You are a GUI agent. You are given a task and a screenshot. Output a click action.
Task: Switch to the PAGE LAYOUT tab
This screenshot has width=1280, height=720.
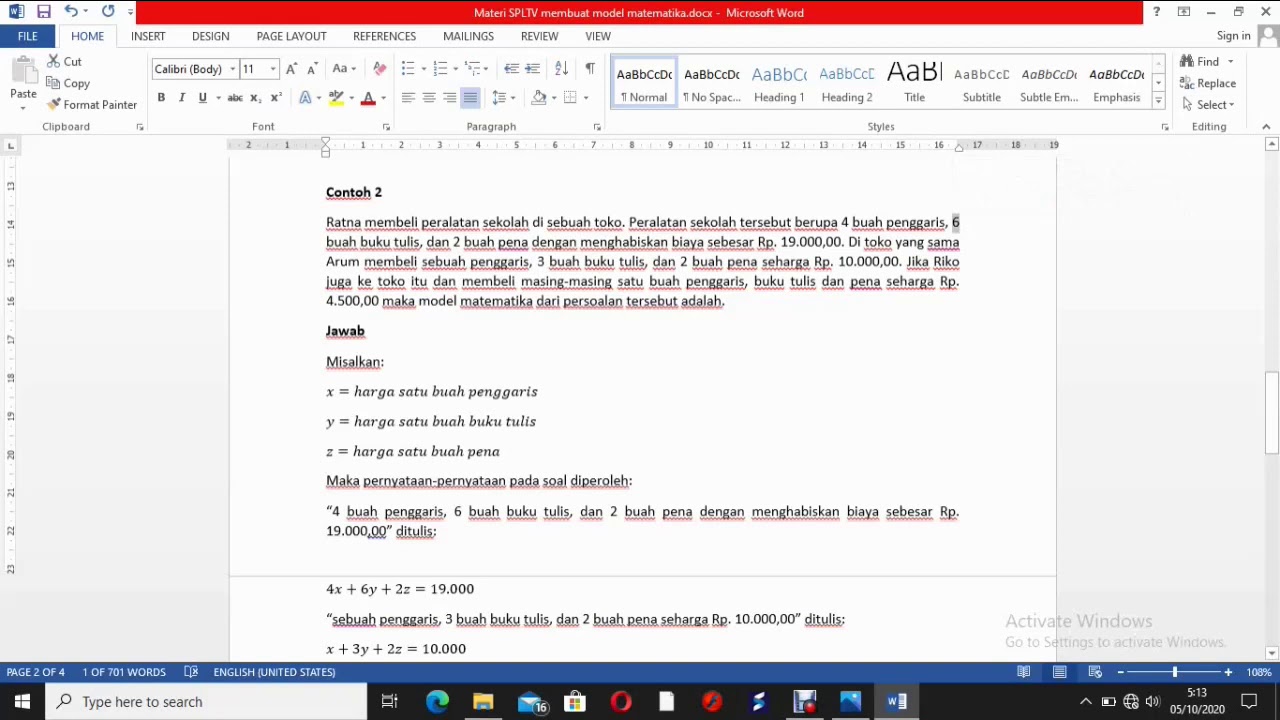pos(291,36)
